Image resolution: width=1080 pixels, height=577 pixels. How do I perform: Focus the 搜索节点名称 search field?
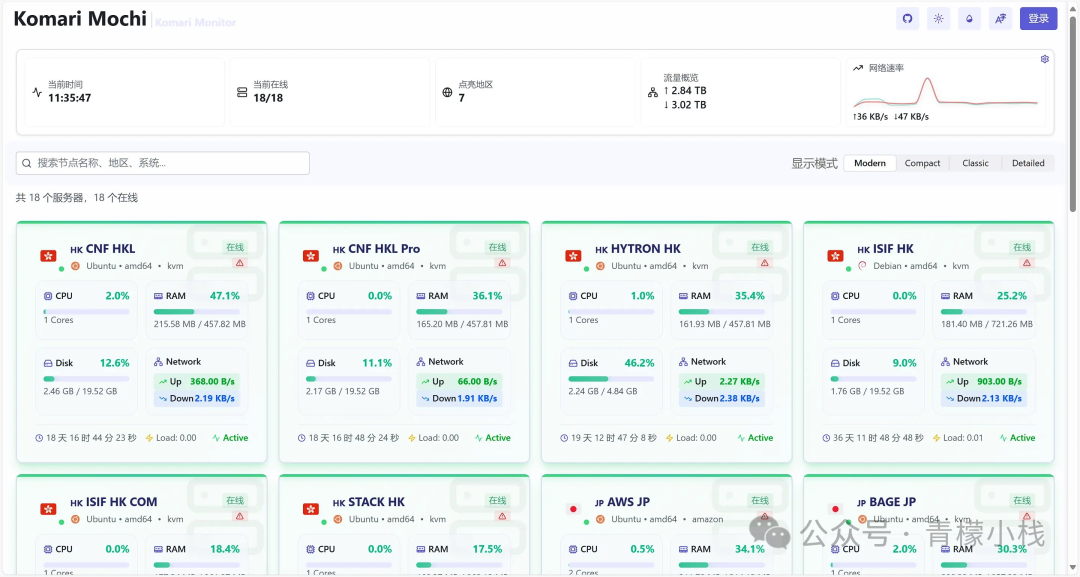(163, 163)
